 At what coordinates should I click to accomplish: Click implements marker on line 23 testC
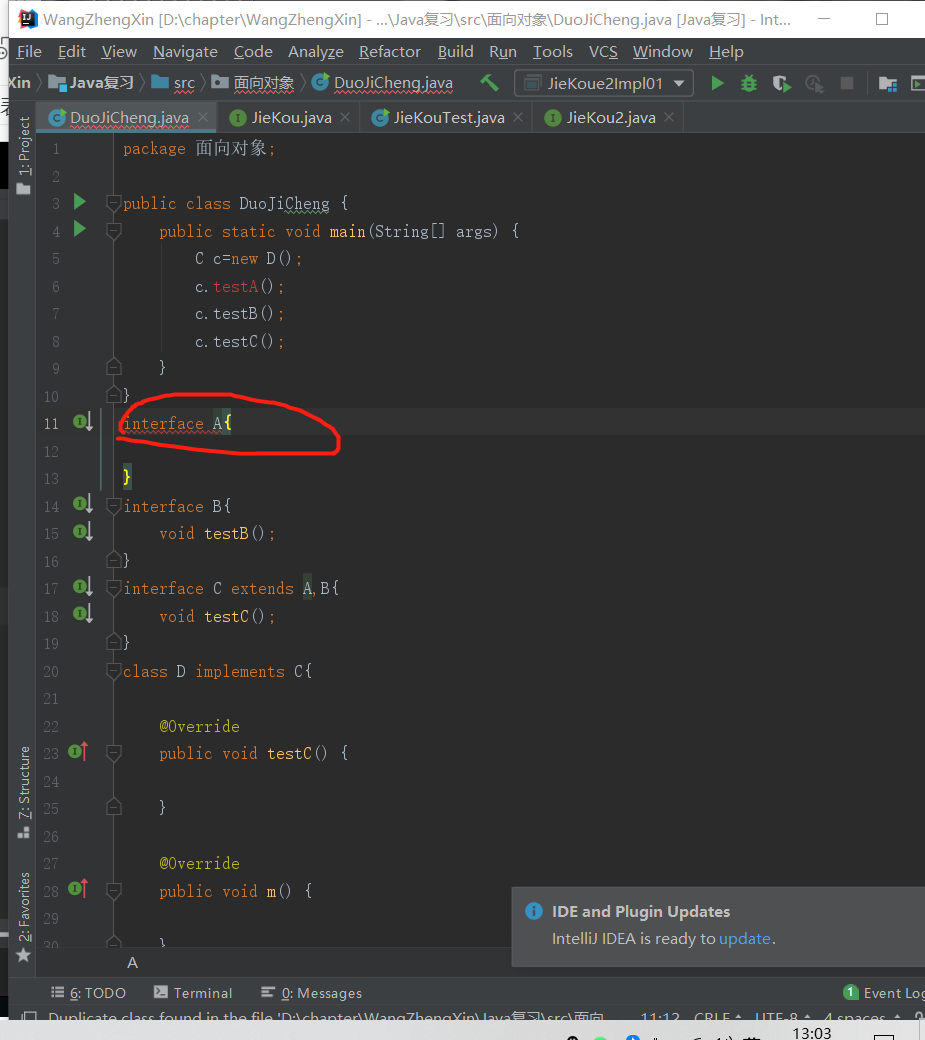(x=78, y=751)
